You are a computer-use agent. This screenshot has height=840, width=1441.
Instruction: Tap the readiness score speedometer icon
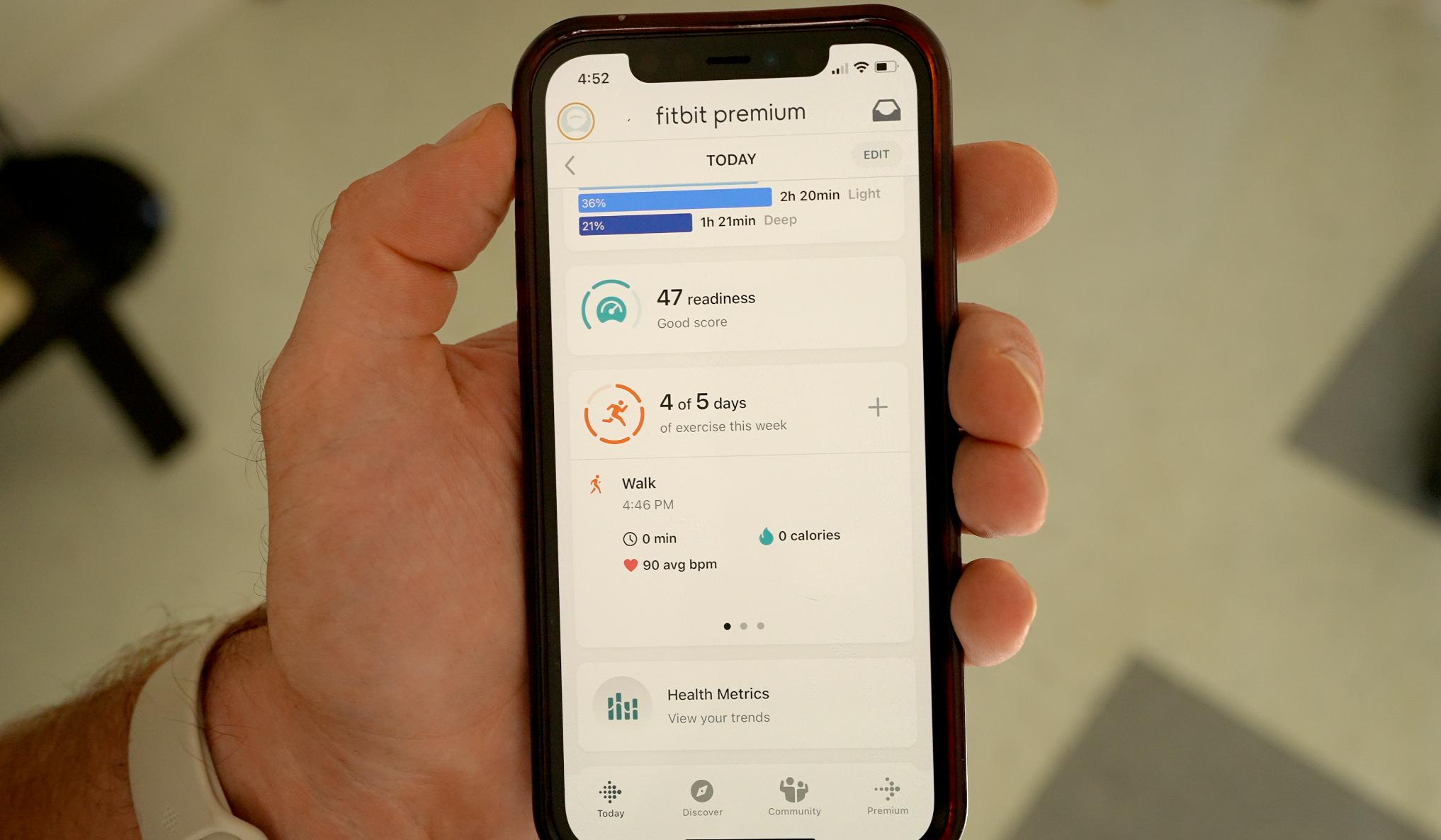click(x=609, y=308)
